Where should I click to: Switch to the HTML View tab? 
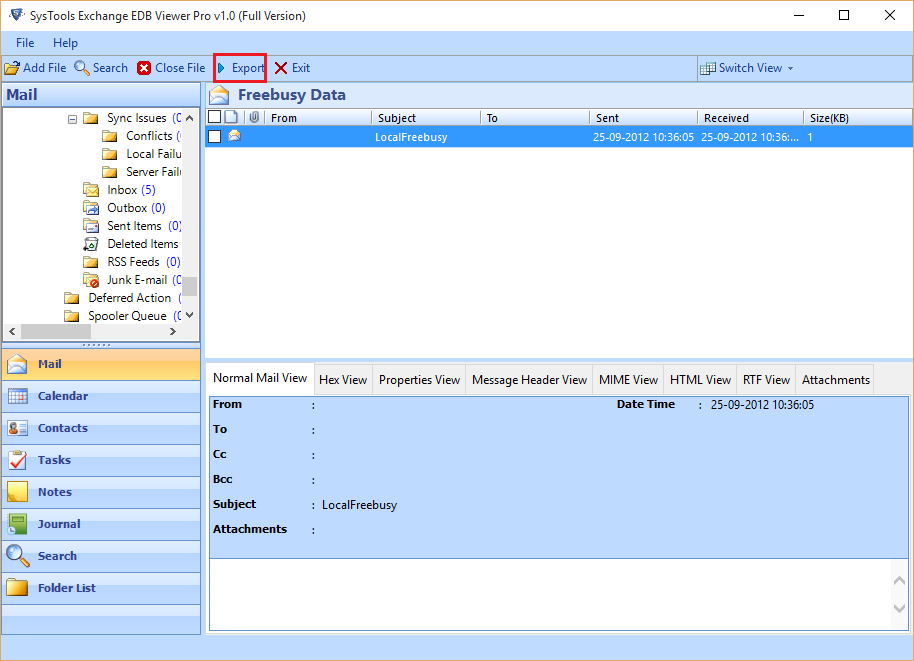tap(700, 380)
